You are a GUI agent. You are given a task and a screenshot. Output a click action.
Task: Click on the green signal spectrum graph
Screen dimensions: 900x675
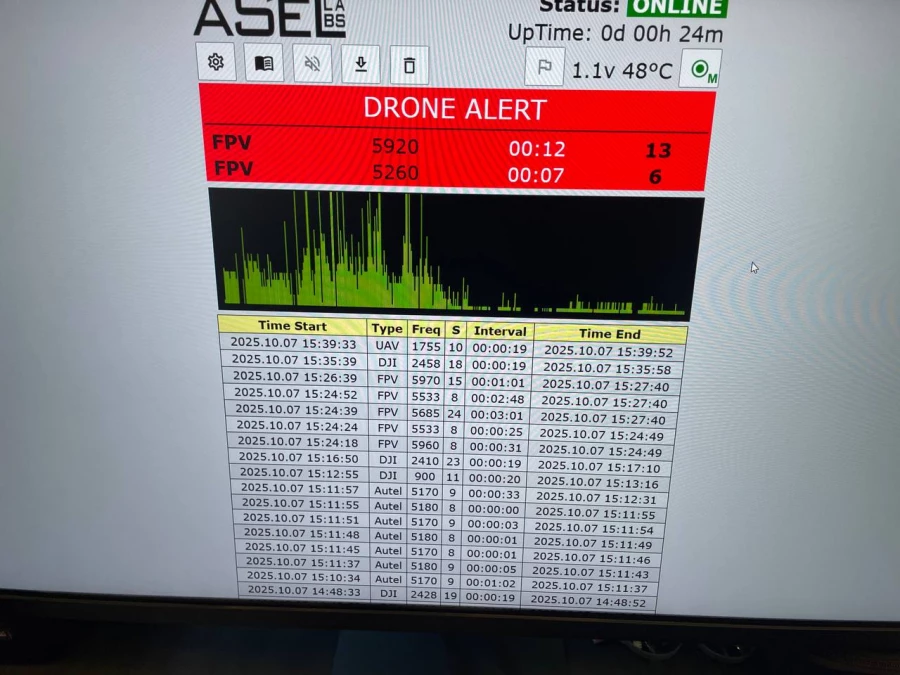point(456,254)
